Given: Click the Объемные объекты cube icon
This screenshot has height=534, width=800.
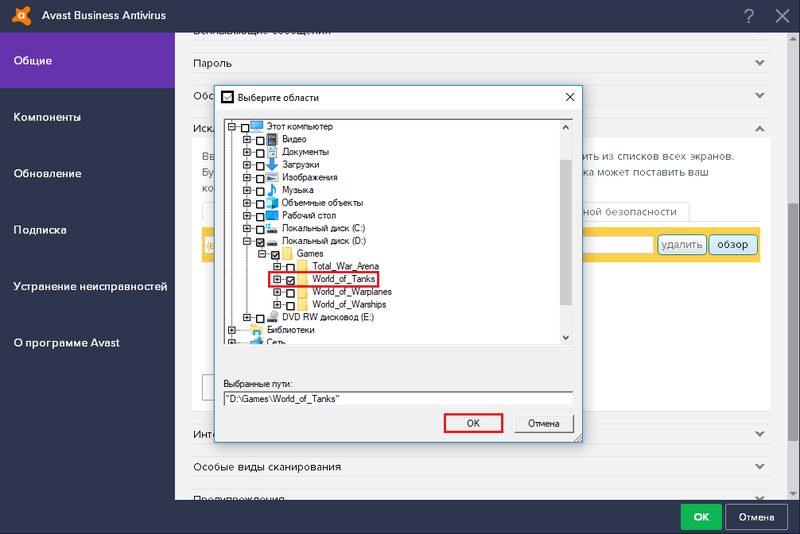Looking at the screenshot, I should click(272, 202).
